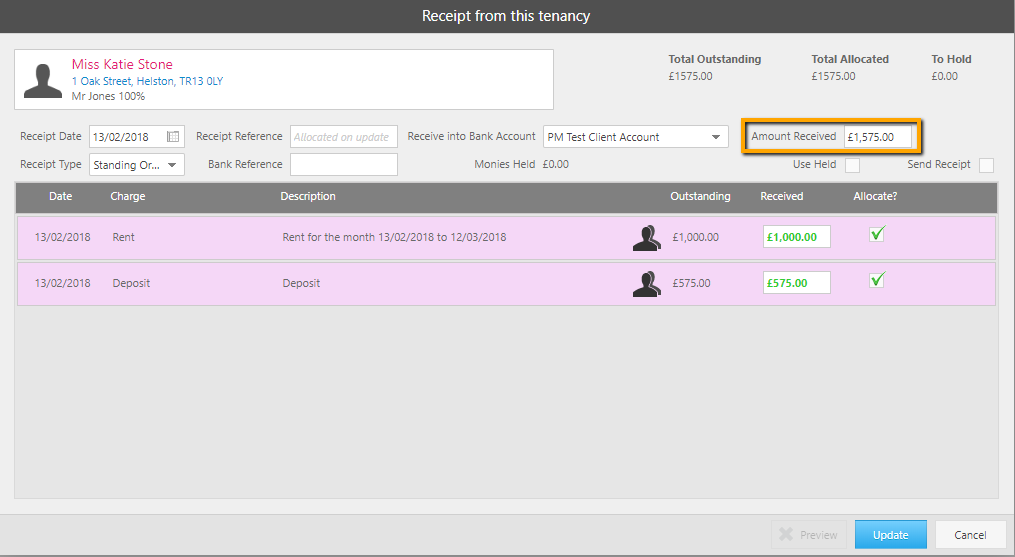Screen dimensions: 1015x557
Task: Open the Receipt Type dropdown
Action: click(137, 165)
